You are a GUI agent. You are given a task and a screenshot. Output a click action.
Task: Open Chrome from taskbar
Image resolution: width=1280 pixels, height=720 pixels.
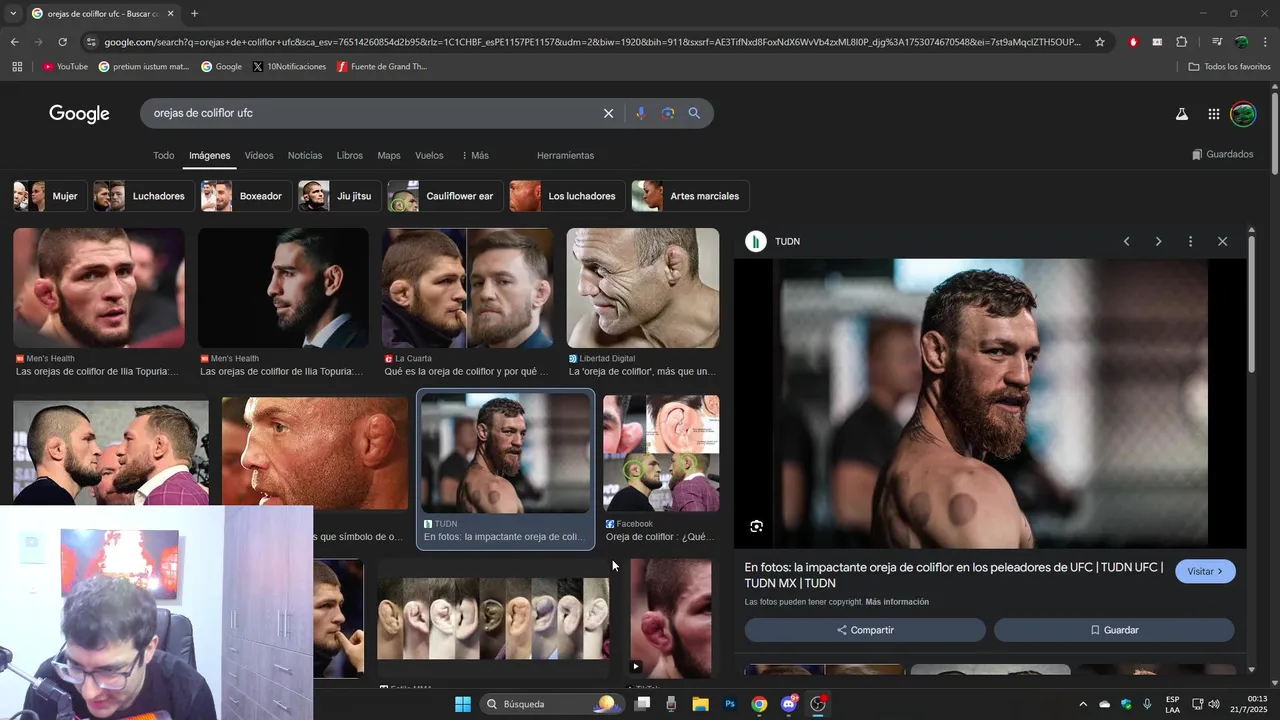coord(759,704)
